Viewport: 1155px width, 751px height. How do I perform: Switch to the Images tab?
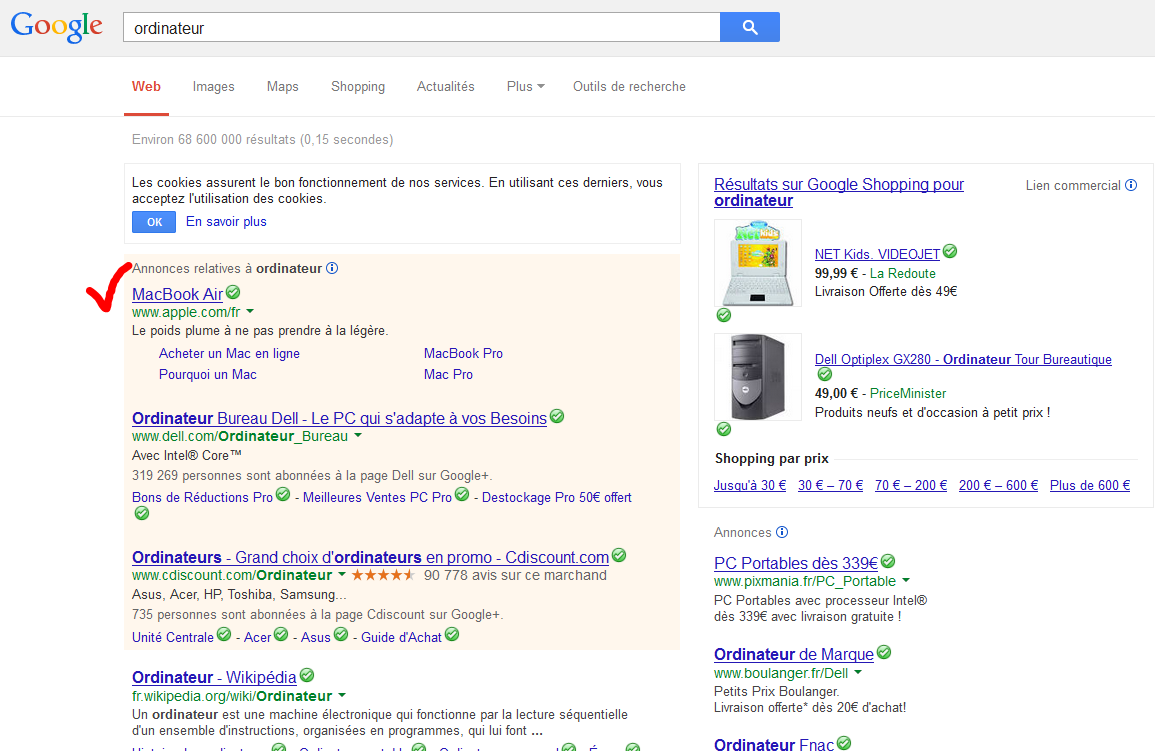pyautogui.click(x=213, y=87)
